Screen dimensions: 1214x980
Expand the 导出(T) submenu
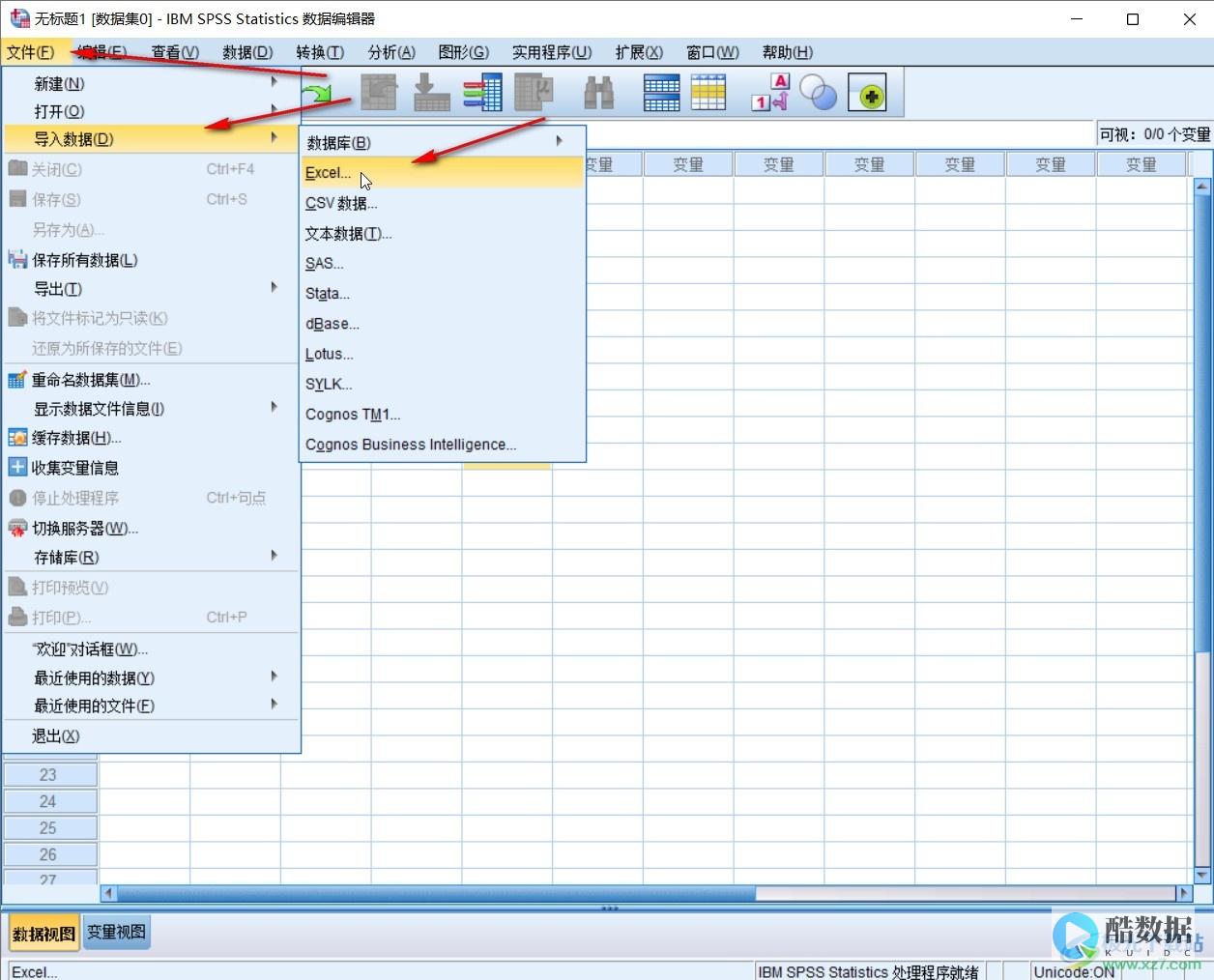[x=151, y=289]
